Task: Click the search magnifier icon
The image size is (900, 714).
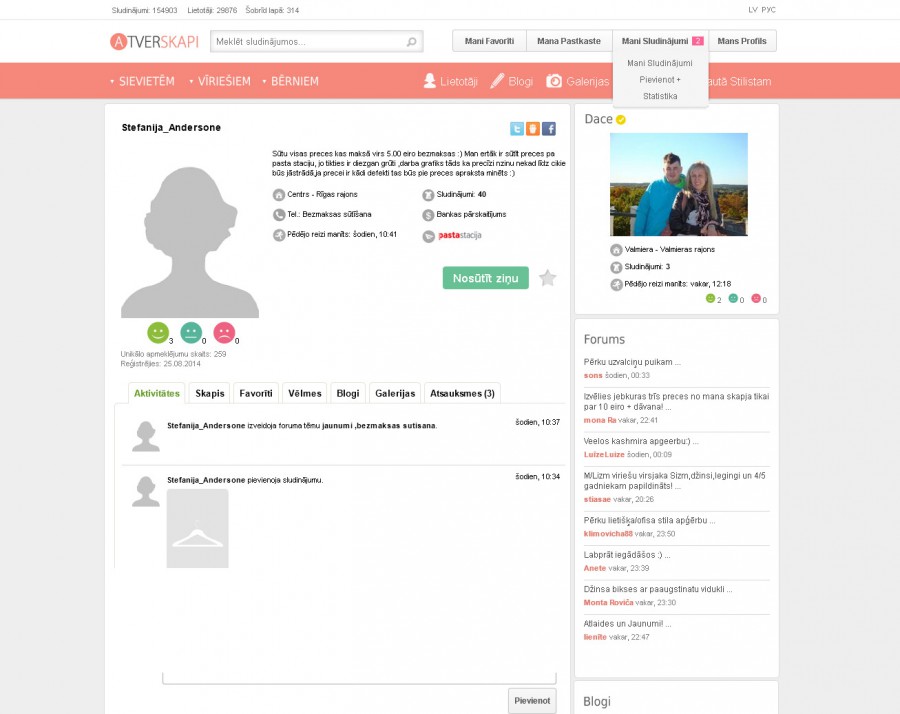Action: (411, 42)
